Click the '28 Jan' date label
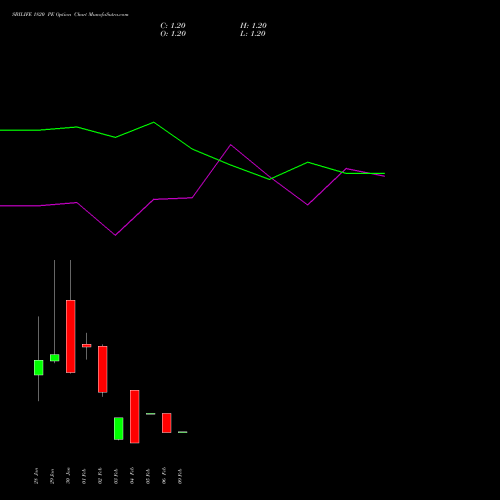This screenshot has width=500, height=500. click(36, 476)
